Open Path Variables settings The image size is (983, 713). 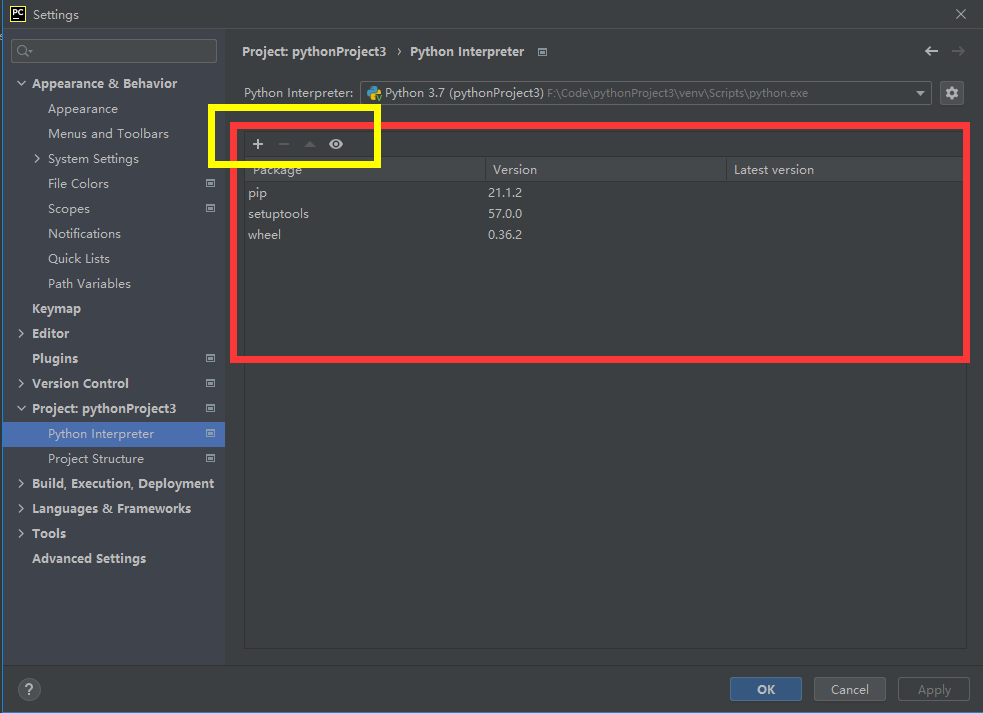click(x=90, y=283)
